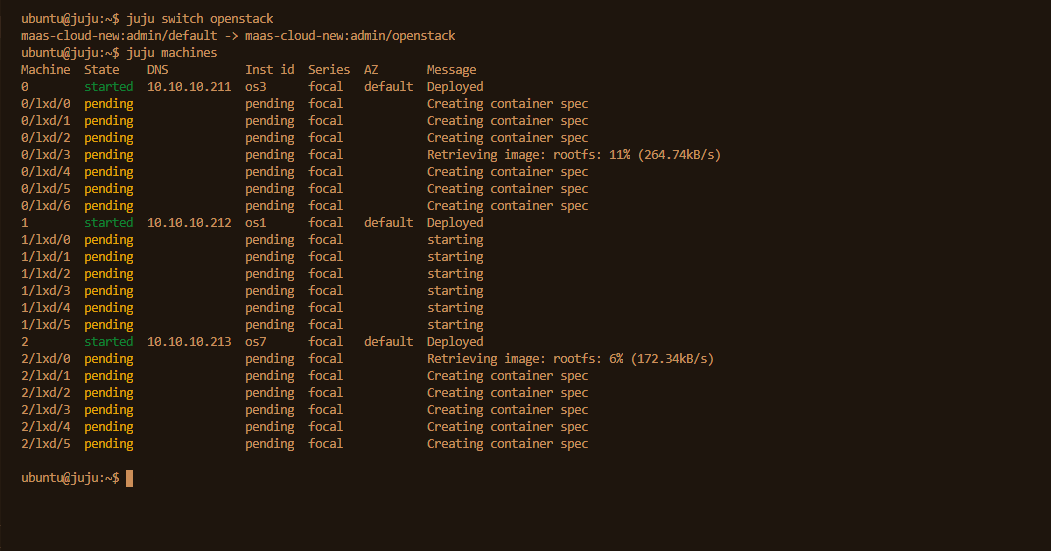This screenshot has width=1051, height=551.
Task: Click the 'juju machines' command text
Action: point(172,52)
